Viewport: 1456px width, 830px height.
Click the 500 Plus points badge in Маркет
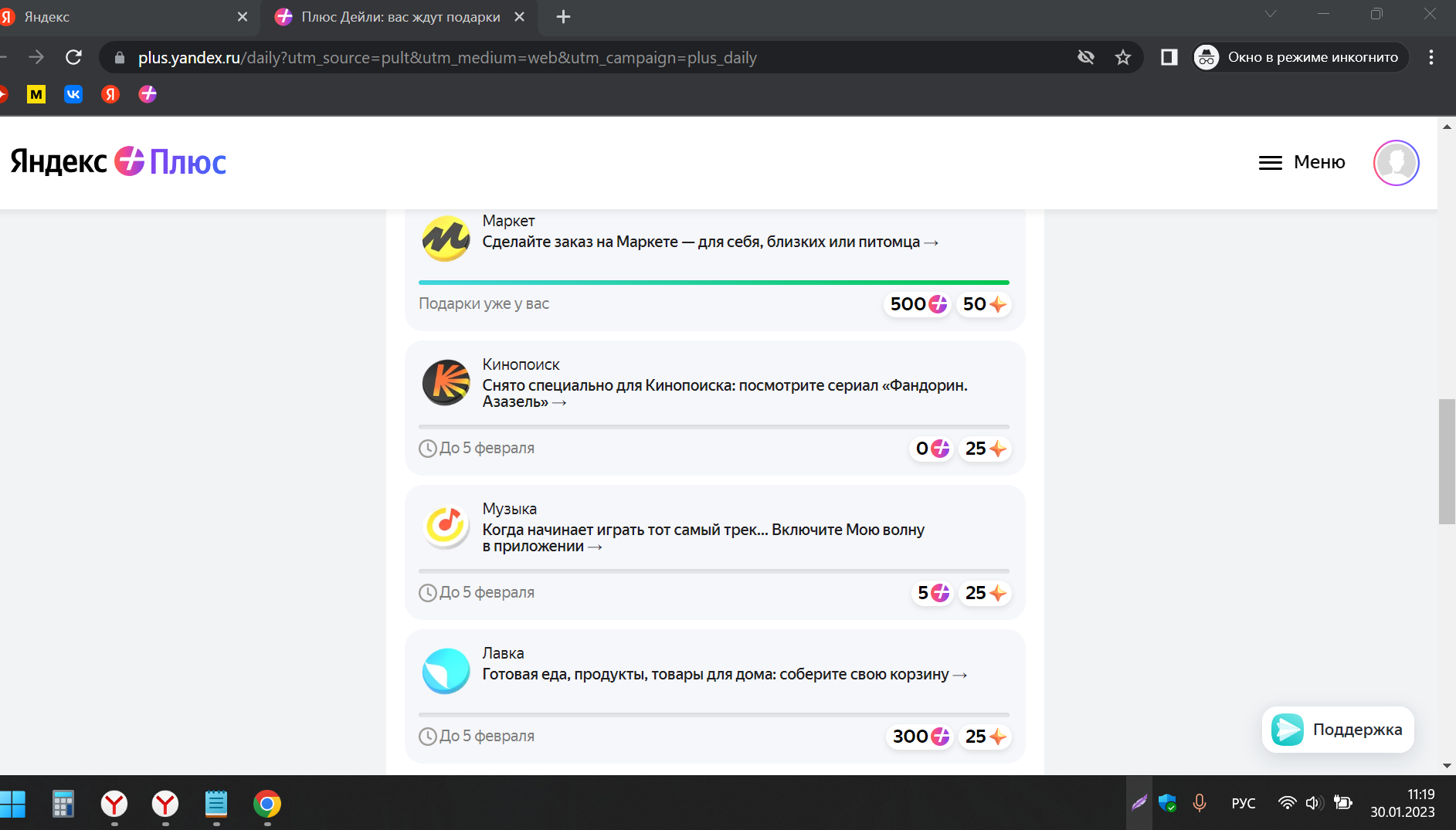918,304
